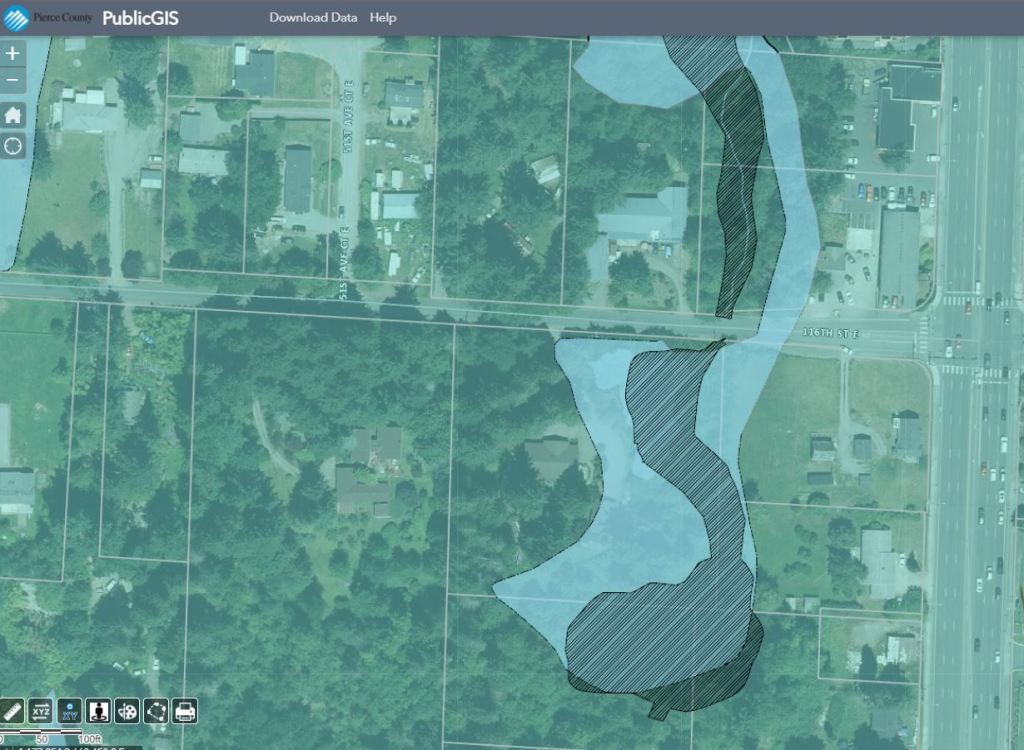Select the ruler measurement tool

pyautogui.click(x=11, y=710)
